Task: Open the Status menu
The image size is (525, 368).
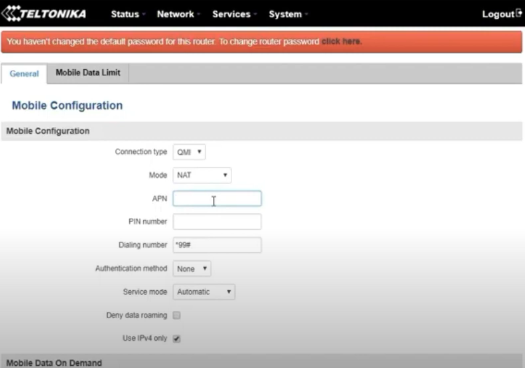Action: (125, 14)
